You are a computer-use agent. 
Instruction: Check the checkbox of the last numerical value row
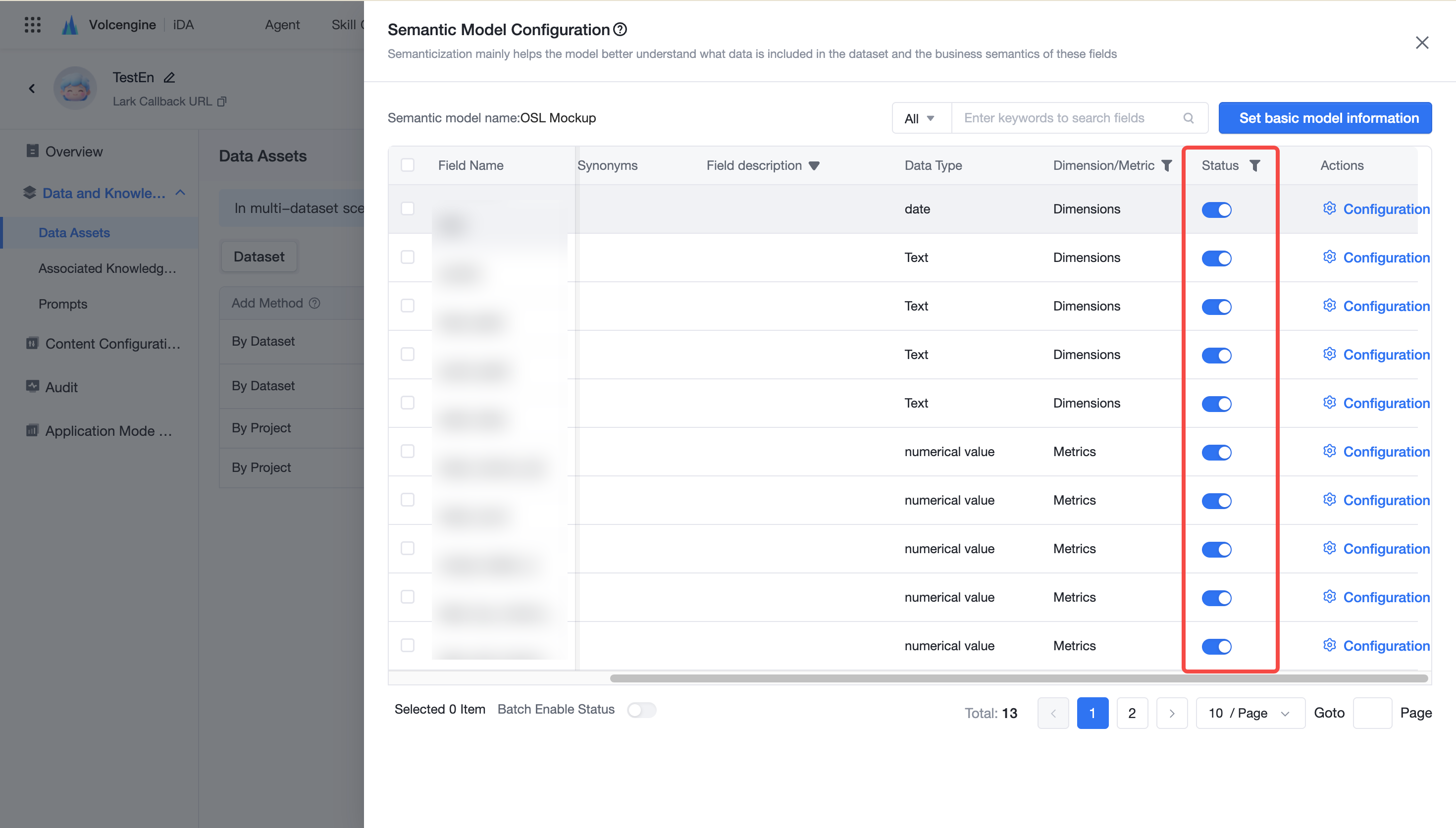pos(408,645)
